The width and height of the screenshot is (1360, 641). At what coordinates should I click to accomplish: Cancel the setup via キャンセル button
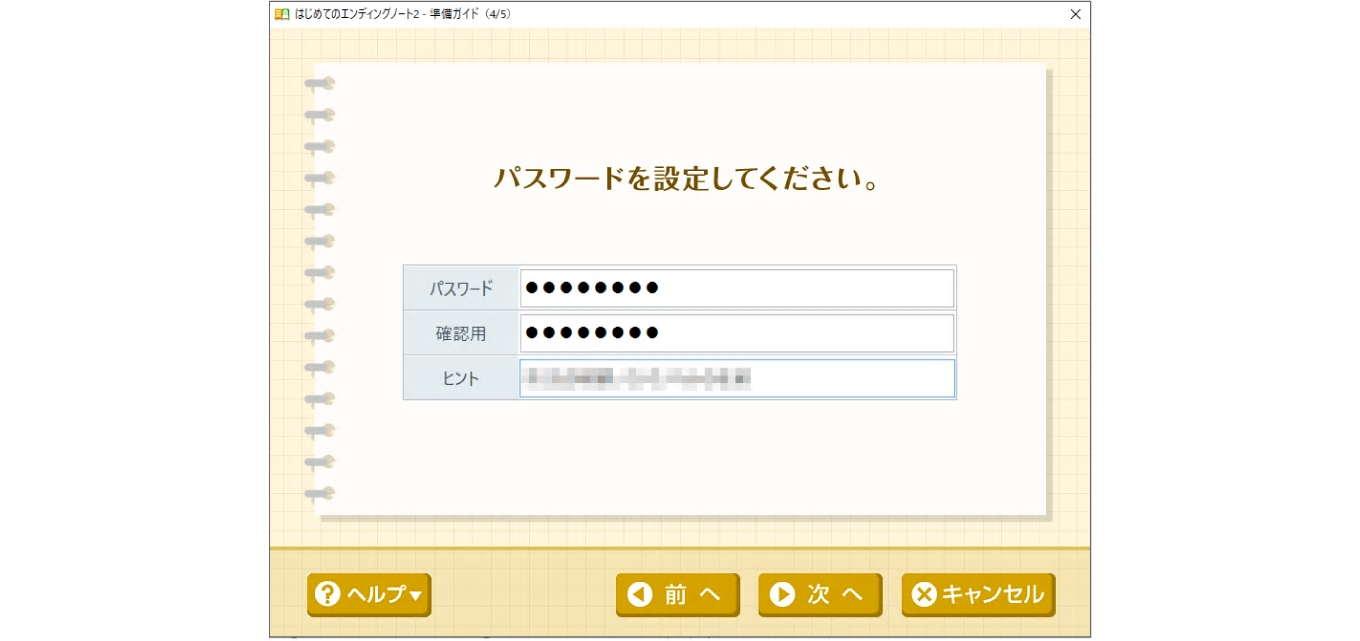pyautogui.click(x=978, y=594)
